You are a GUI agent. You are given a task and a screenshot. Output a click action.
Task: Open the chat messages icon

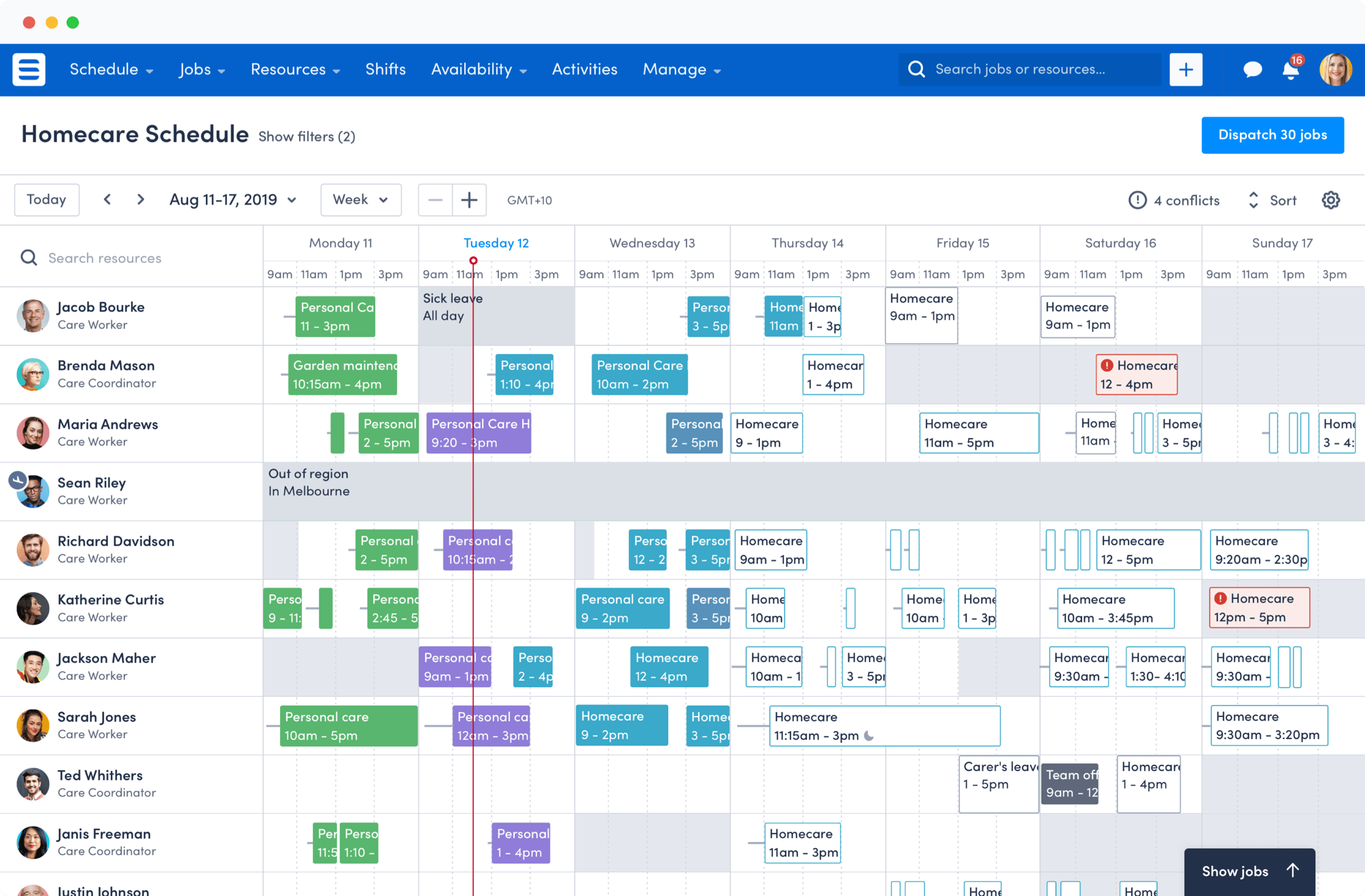(1252, 69)
